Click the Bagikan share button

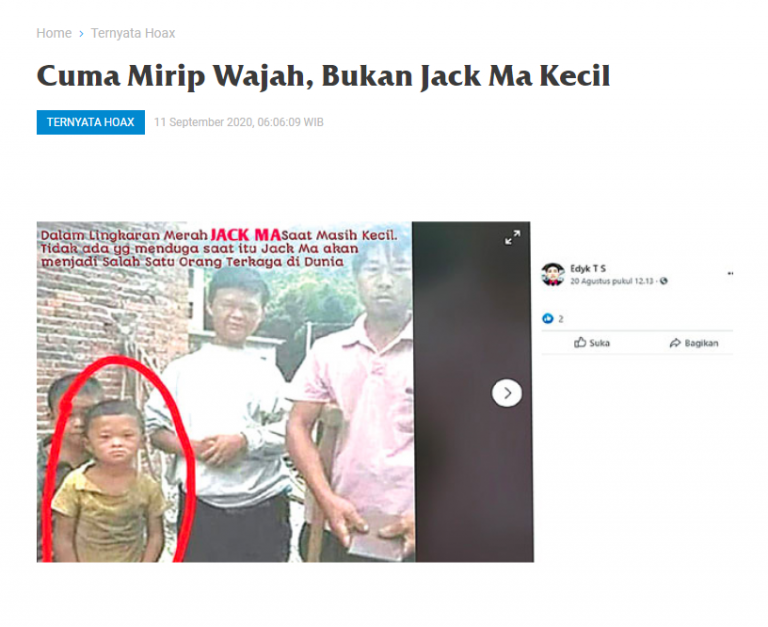(x=694, y=343)
